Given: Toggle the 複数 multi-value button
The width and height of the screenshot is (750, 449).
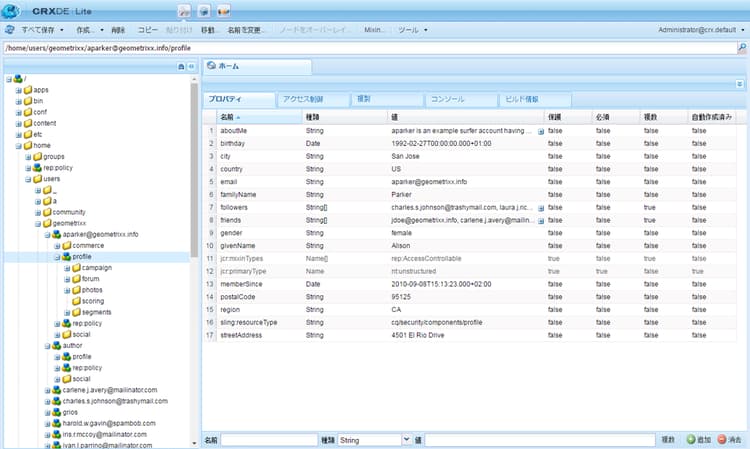Looking at the screenshot, I should [x=668, y=439].
